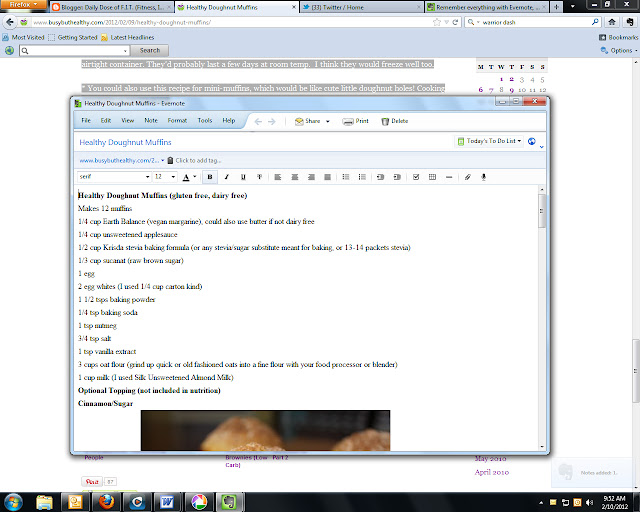Reload the page in Firefox
Screen dimensions: 640x512
coord(455,22)
